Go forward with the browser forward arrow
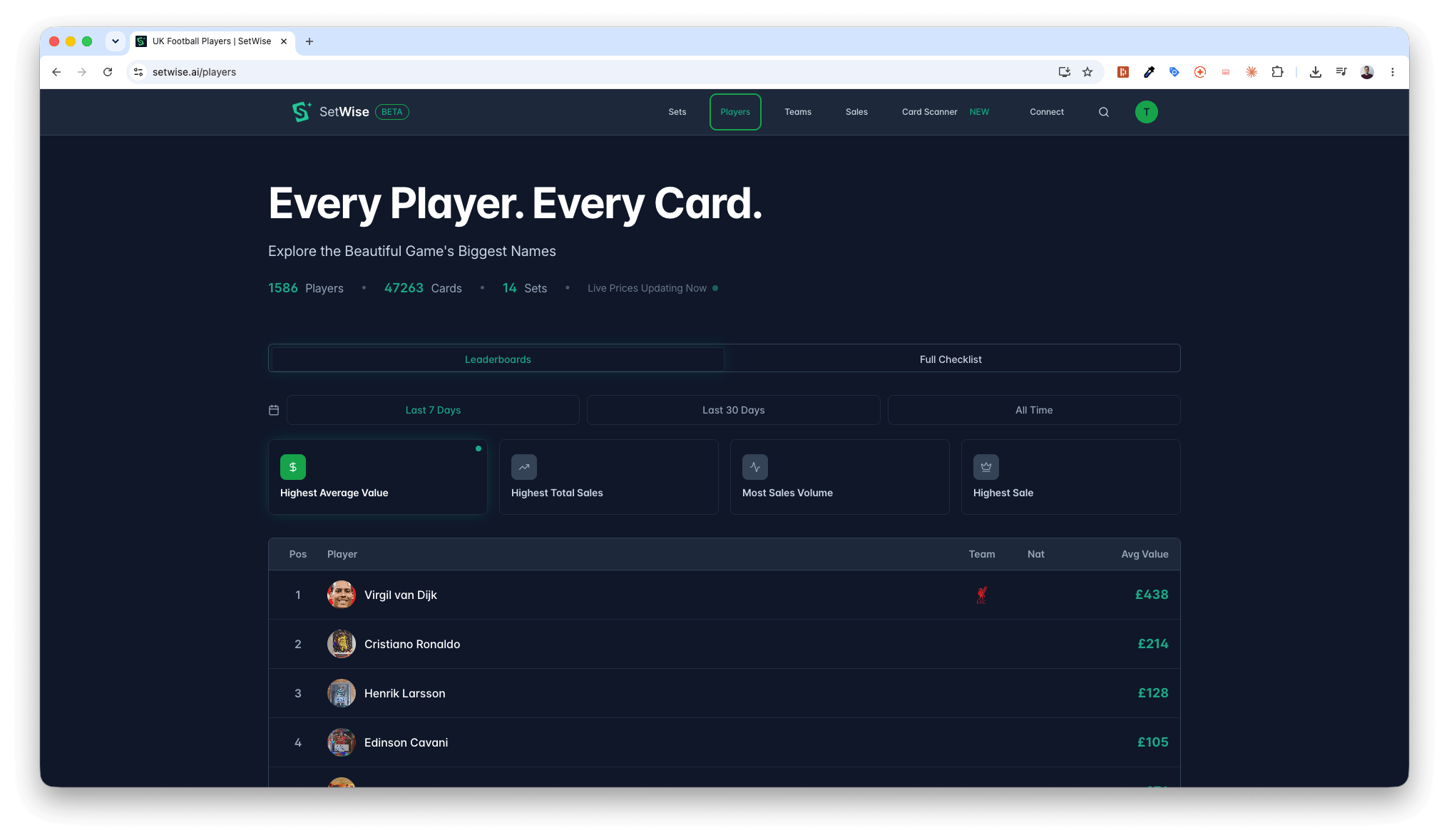 point(82,72)
